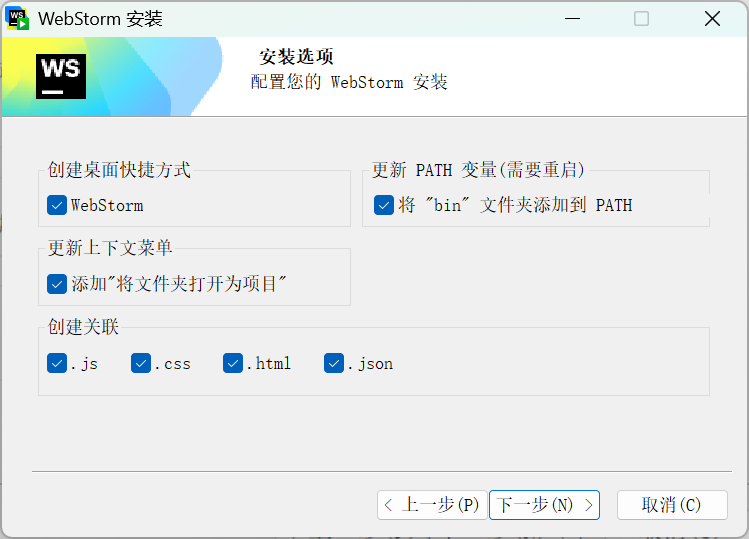749x539 pixels.
Task: Toggle the add "bin" folder to PATH checkbox
Action: coord(384,205)
